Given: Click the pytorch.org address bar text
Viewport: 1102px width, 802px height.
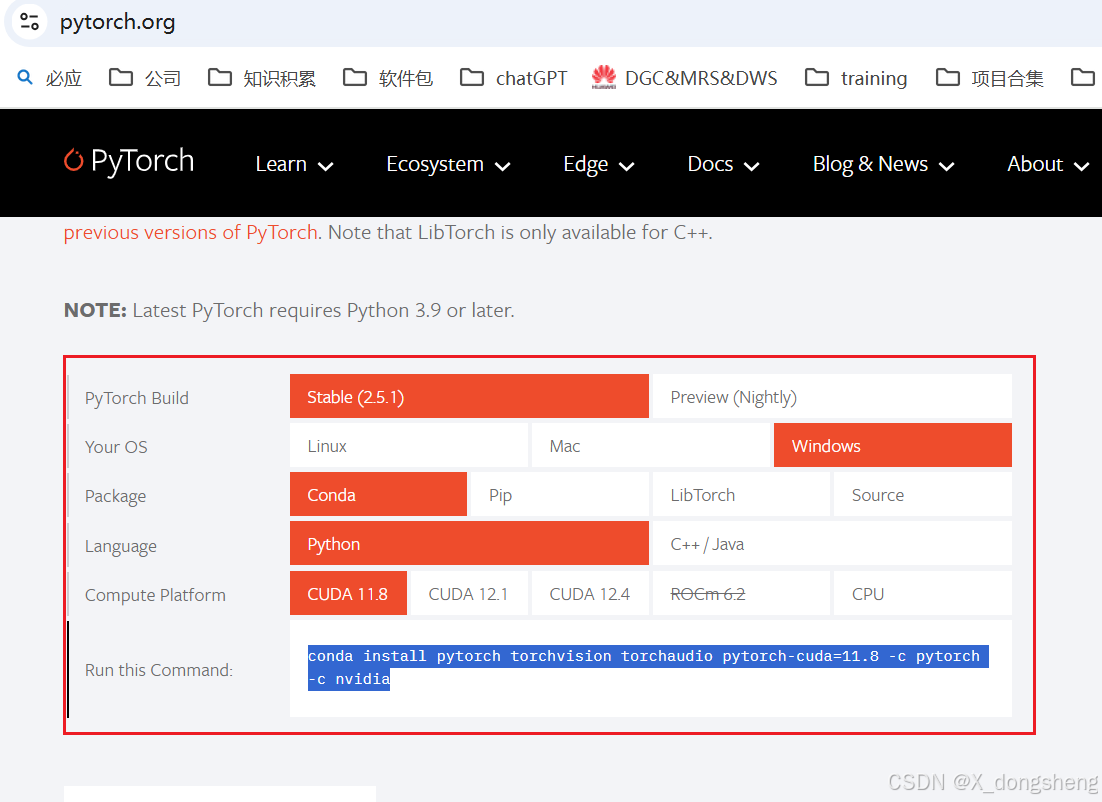Looking at the screenshot, I should (117, 22).
